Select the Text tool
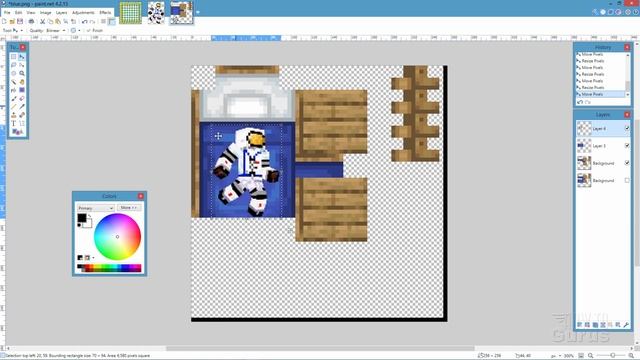640x360 pixels. 13,123
